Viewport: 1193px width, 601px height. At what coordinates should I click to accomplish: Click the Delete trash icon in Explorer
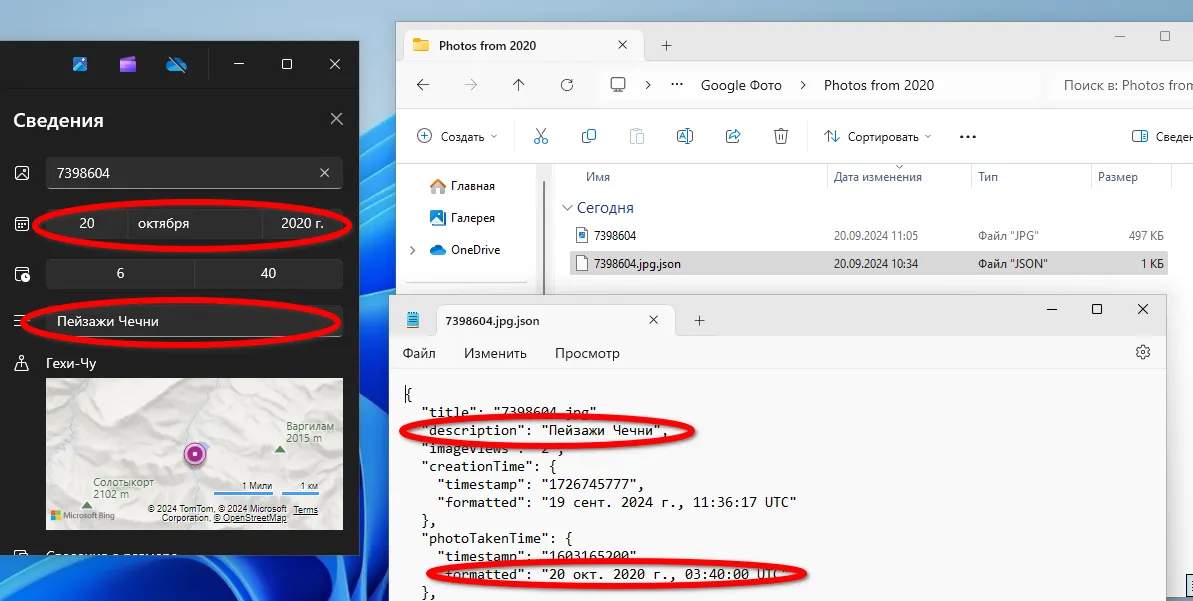(x=781, y=136)
